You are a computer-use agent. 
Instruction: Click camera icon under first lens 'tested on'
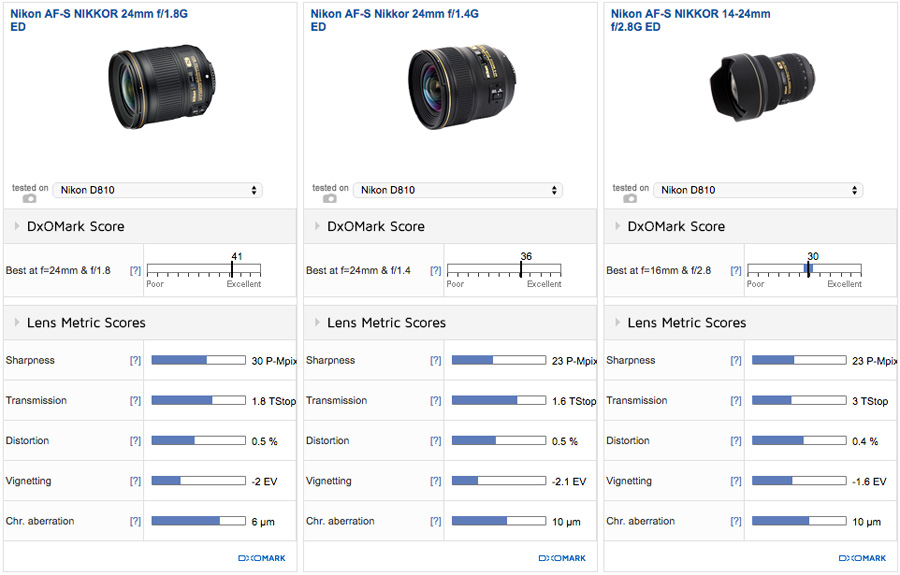pyautogui.click(x=29, y=198)
